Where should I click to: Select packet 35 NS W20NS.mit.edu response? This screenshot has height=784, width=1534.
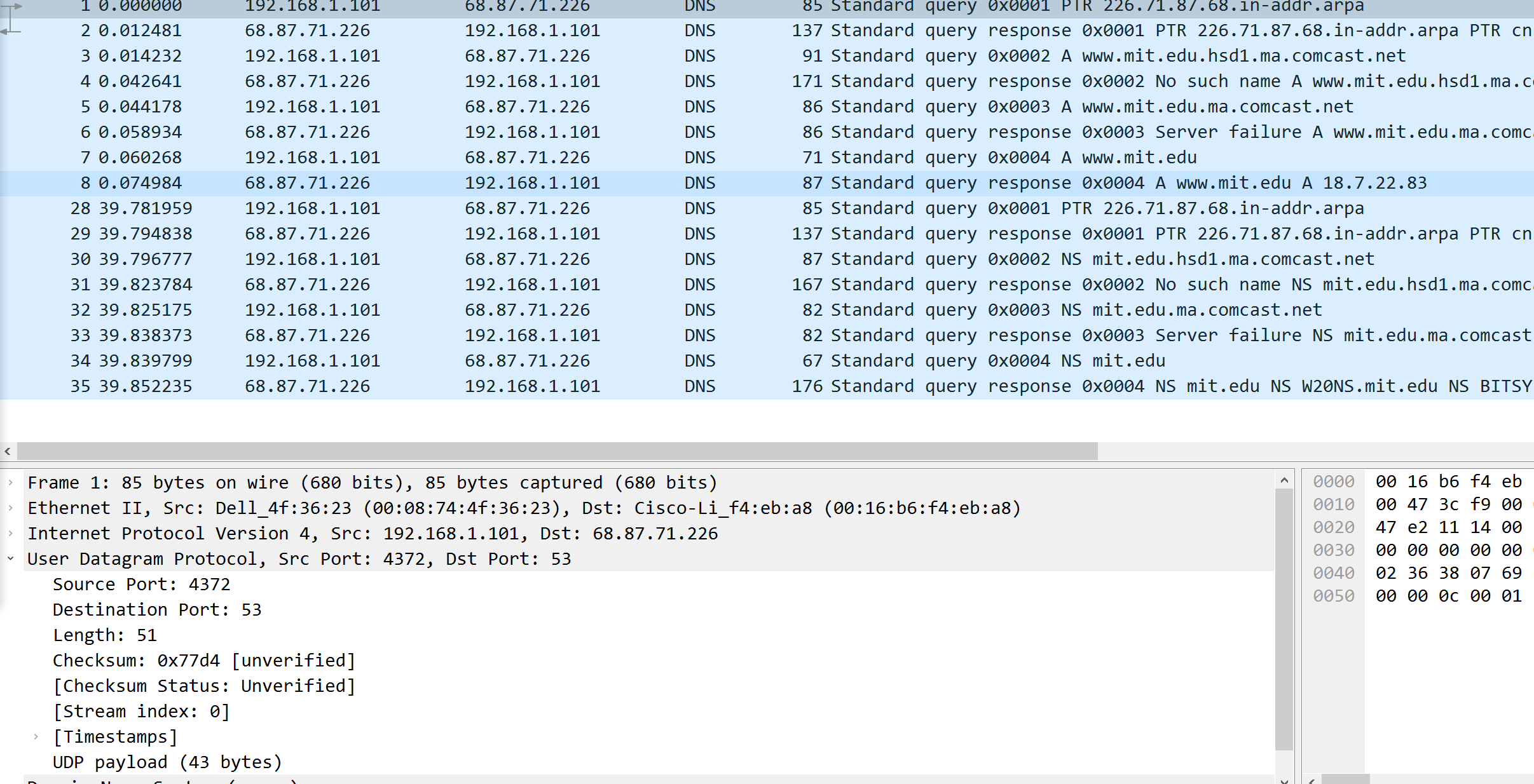pyautogui.click(x=767, y=386)
